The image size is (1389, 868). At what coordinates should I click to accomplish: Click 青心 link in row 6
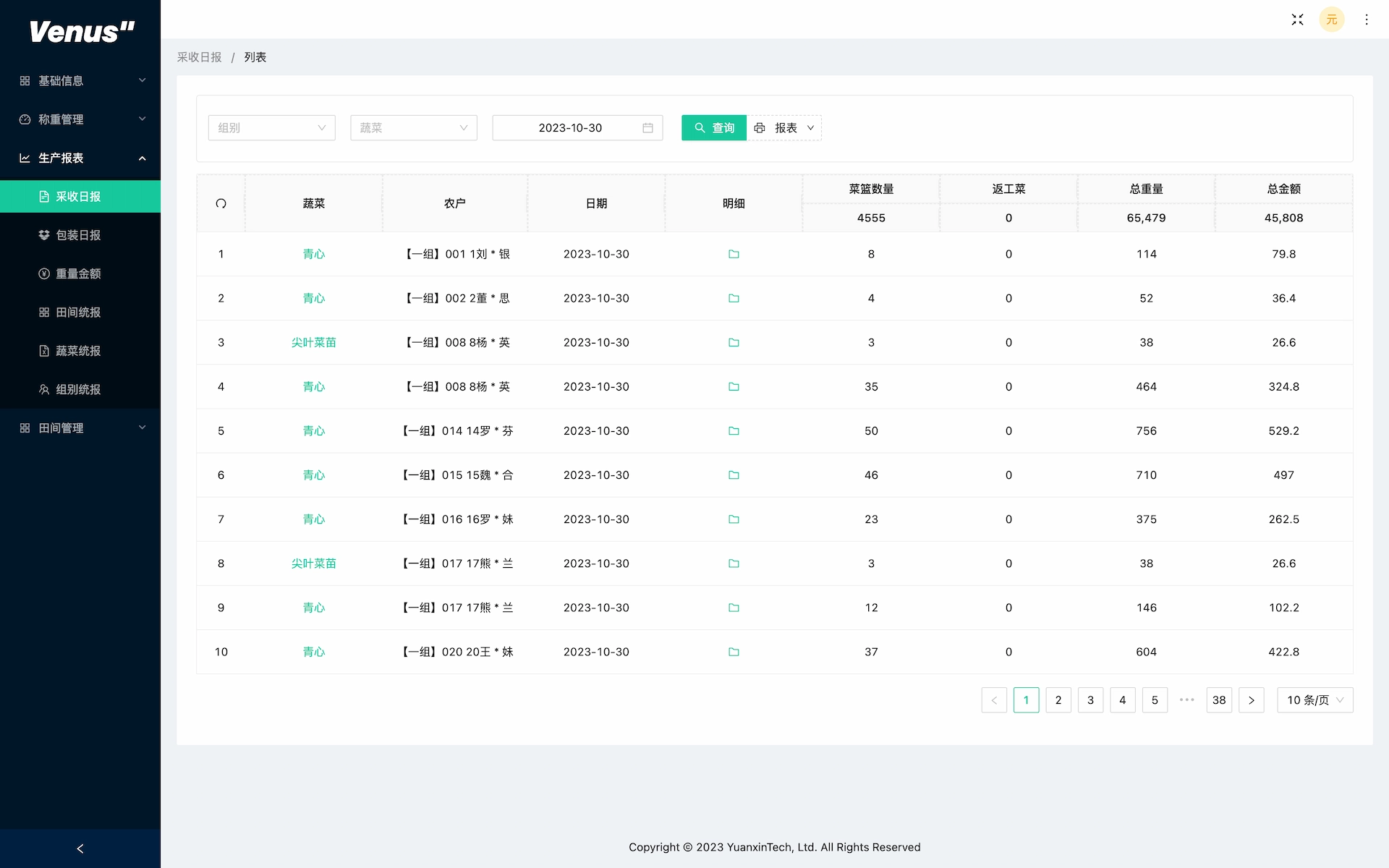coord(314,475)
